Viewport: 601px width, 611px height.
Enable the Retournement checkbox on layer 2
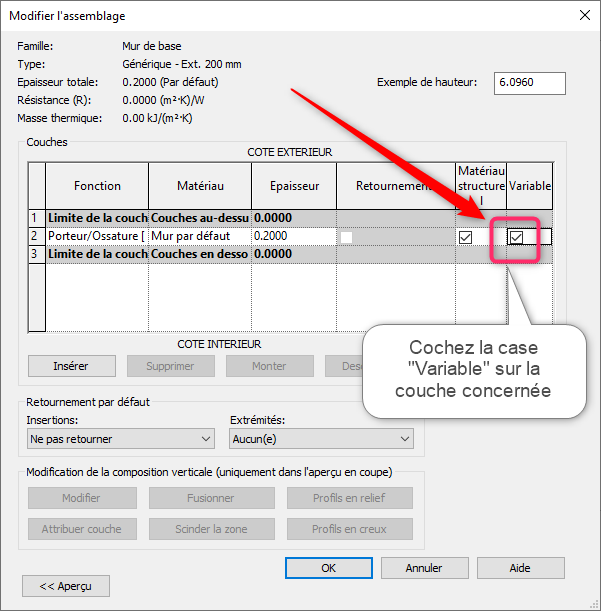tap(346, 237)
